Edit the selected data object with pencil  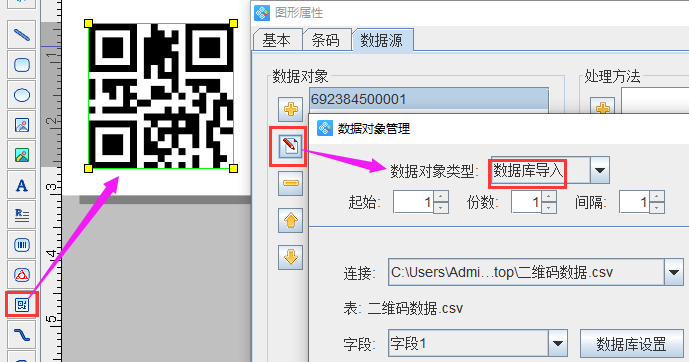[x=290, y=146]
